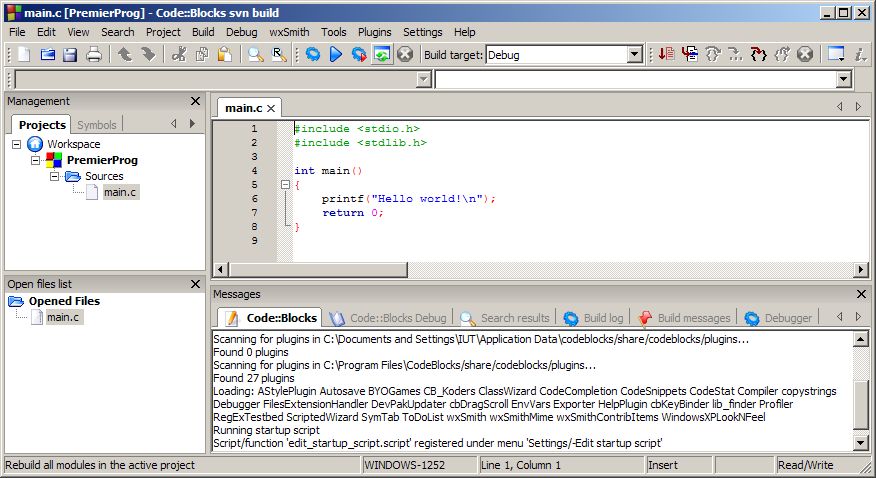
Task: Click the Print icon in toolbar
Action: pos(94,54)
